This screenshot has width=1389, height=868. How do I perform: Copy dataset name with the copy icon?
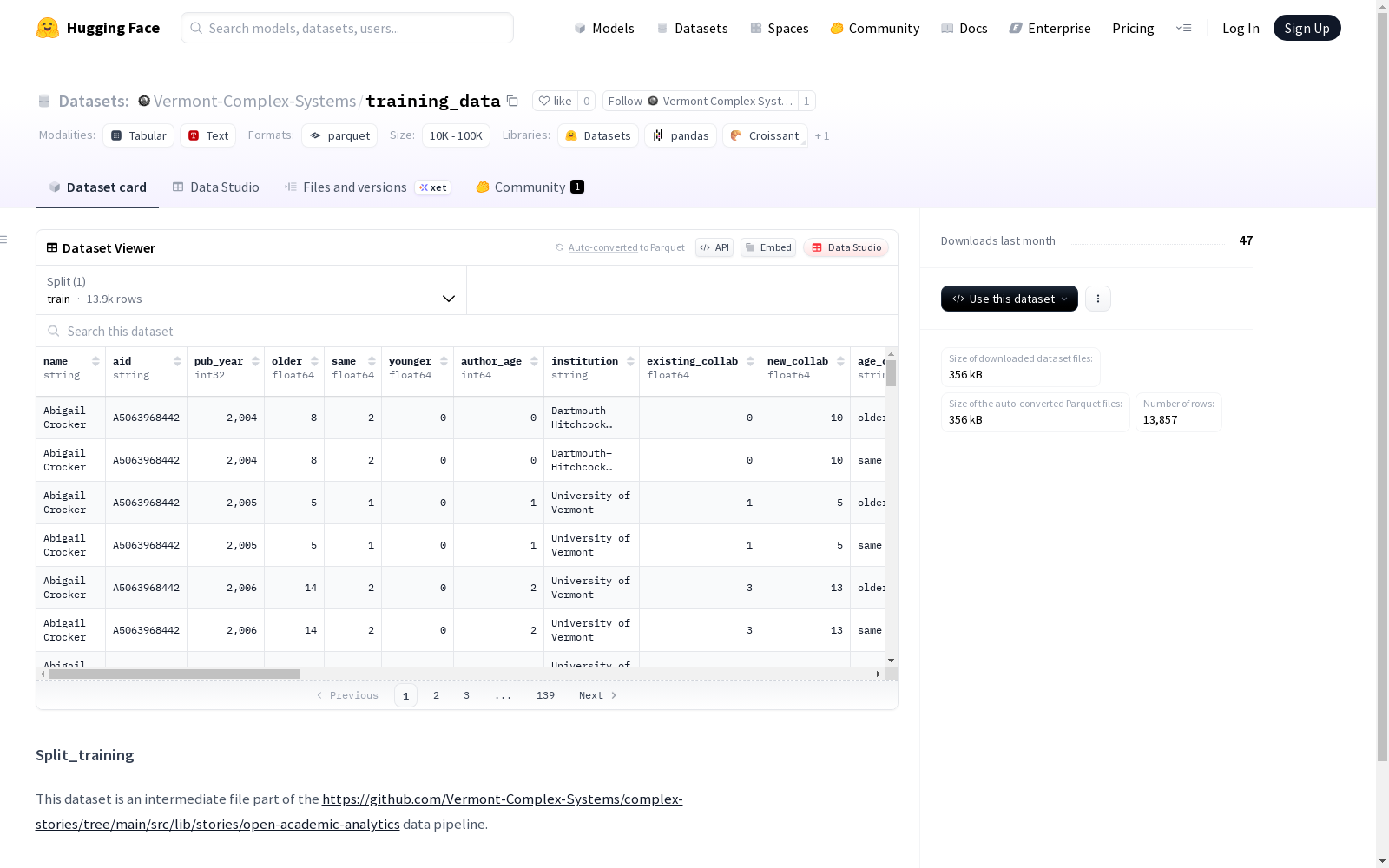tap(513, 101)
